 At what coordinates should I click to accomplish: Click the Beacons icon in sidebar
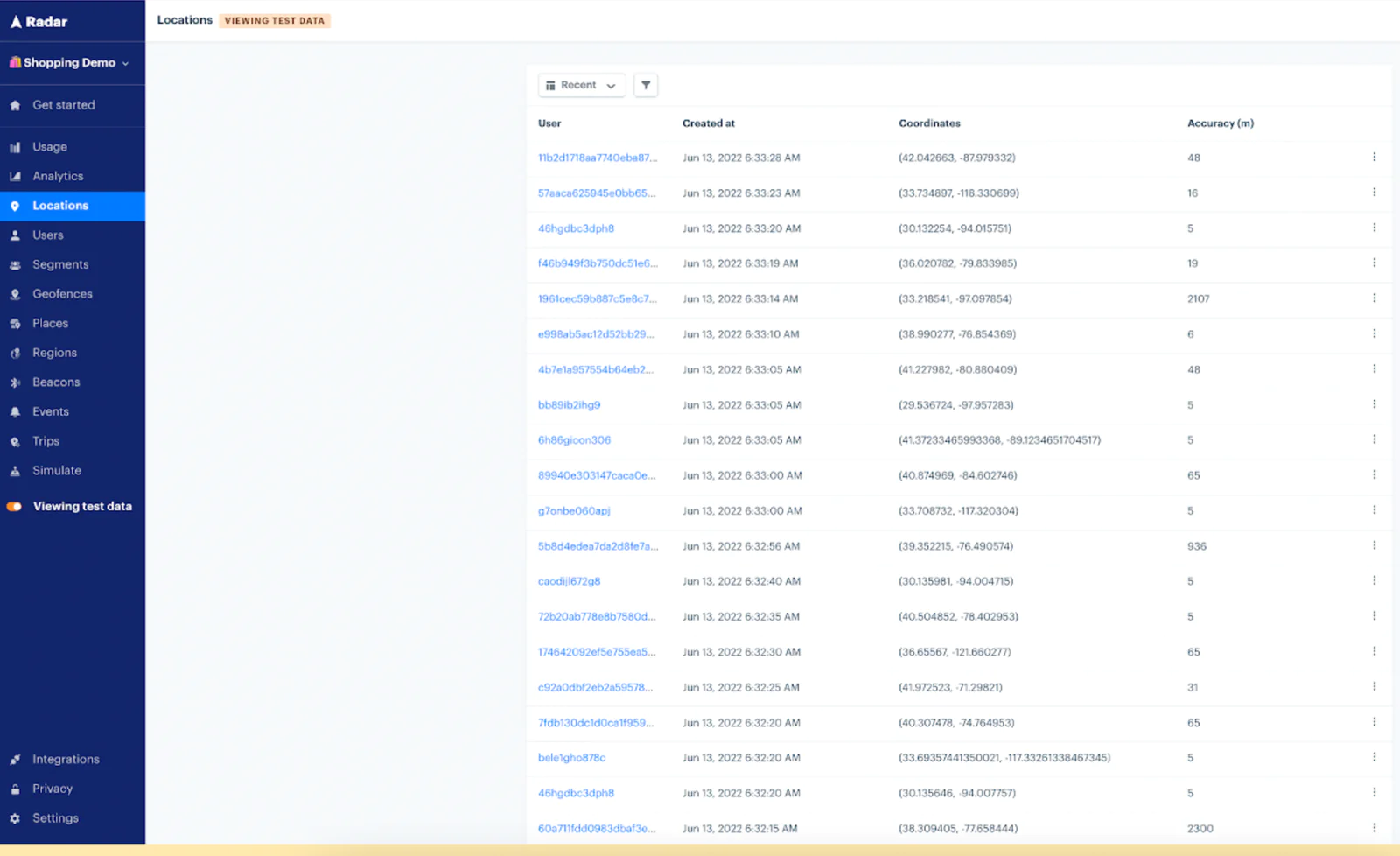(x=15, y=382)
